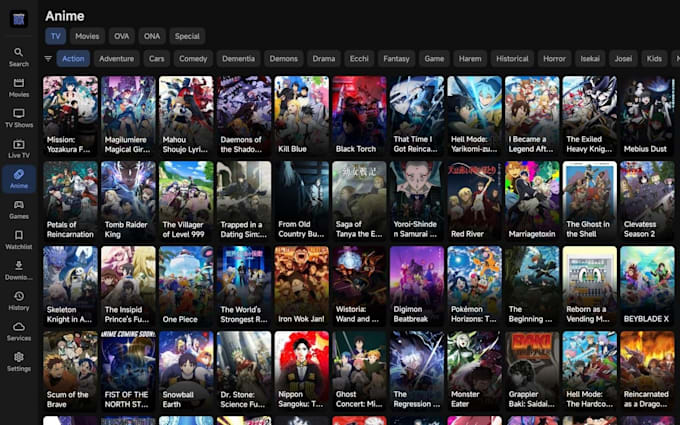The width and height of the screenshot is (680, 425).
Task: Open Petals of Reincarnation poster
Action: point(70,201)
